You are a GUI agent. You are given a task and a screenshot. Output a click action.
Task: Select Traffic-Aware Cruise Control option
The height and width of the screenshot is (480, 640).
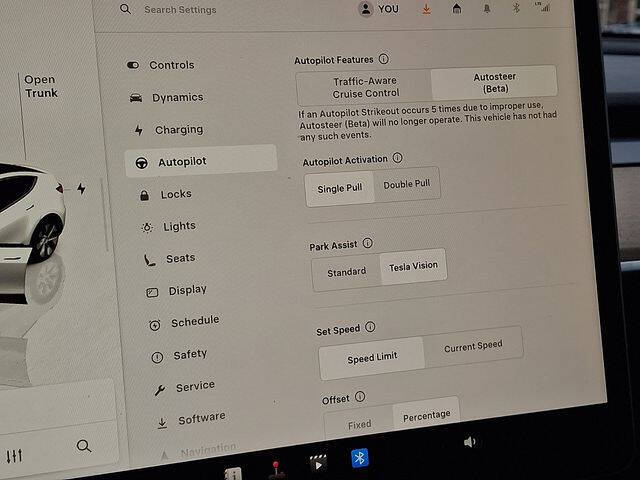[x=364, y=86]
